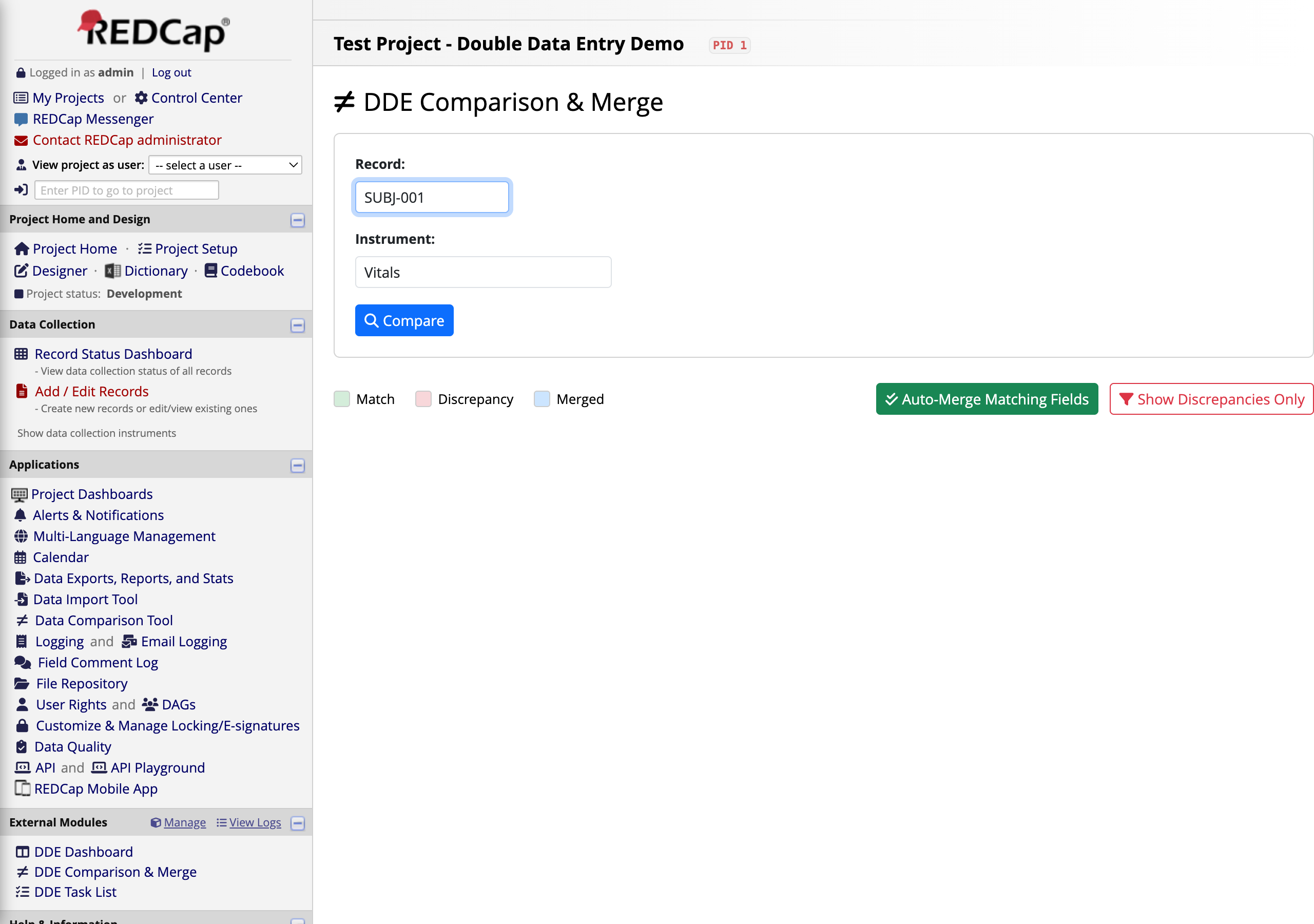Open the API page
The image size is (1314, 924).
click(x=45, y=768)
